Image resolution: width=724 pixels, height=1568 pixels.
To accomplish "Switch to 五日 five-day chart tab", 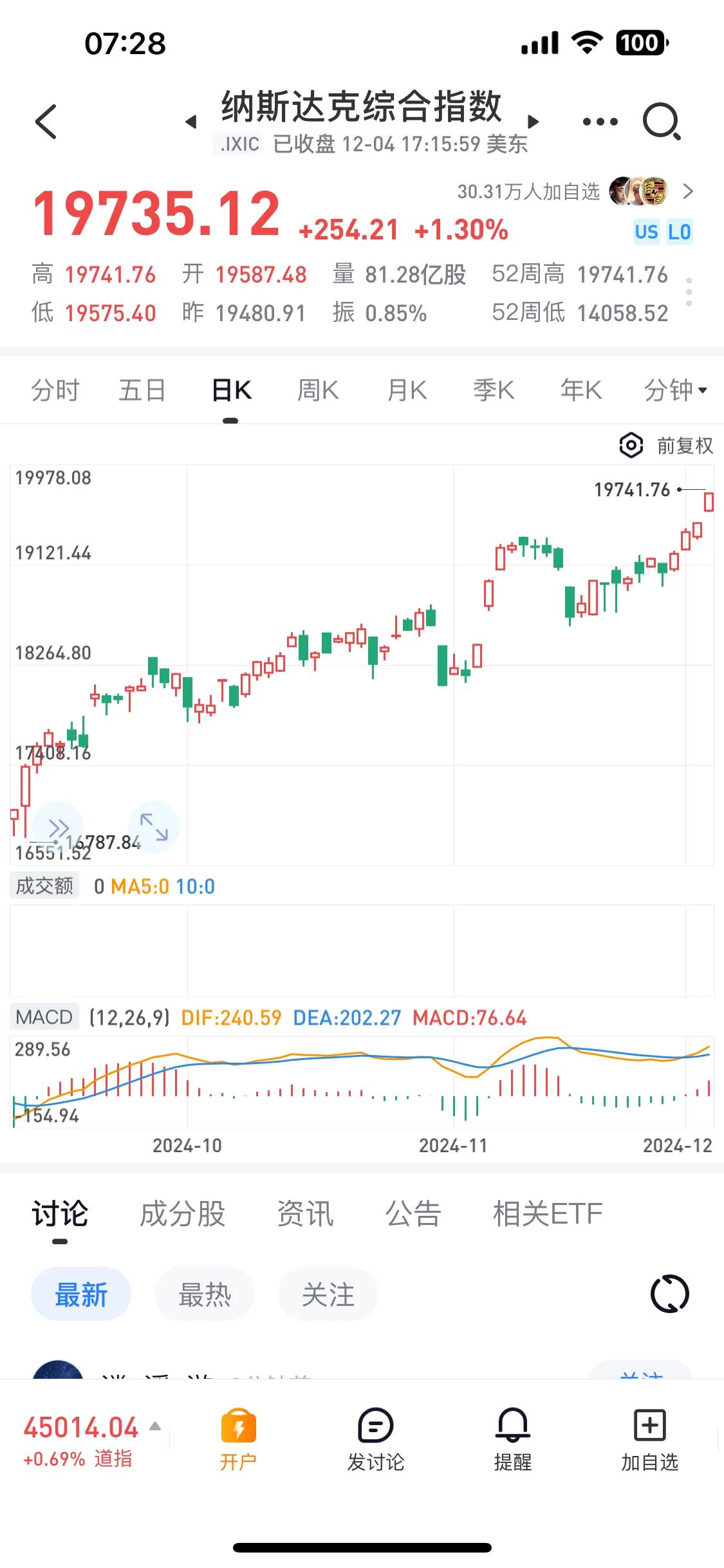I will pyautogui.click(x=142, y=390).
